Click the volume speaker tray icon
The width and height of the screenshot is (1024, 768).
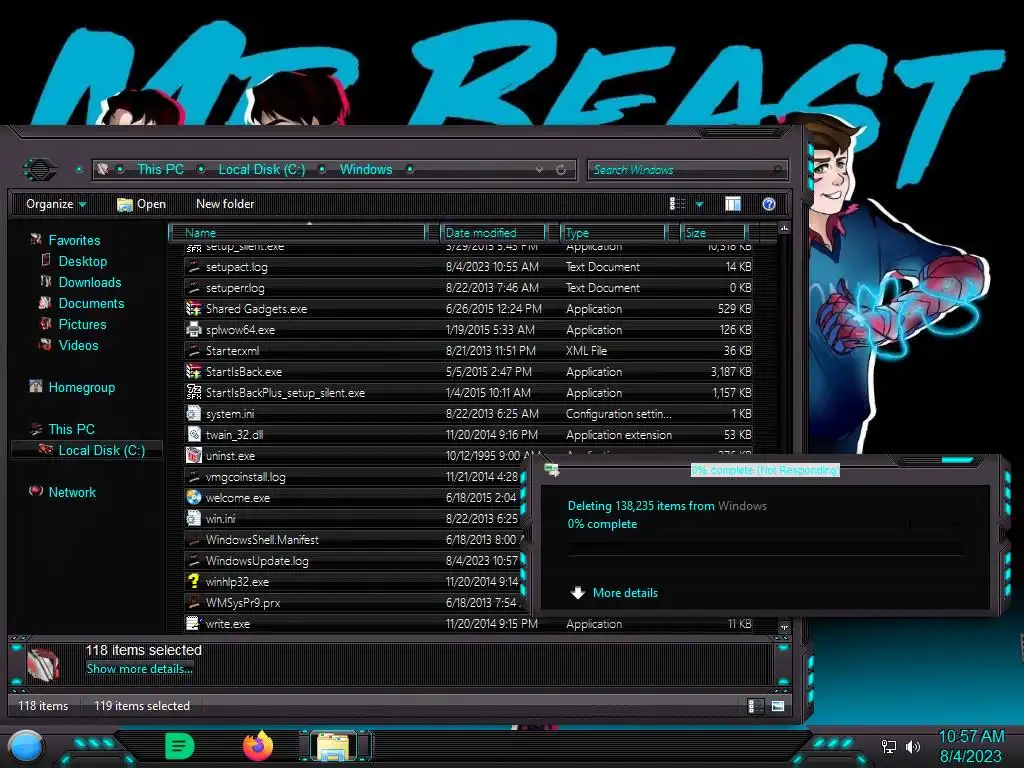(912, 746)
